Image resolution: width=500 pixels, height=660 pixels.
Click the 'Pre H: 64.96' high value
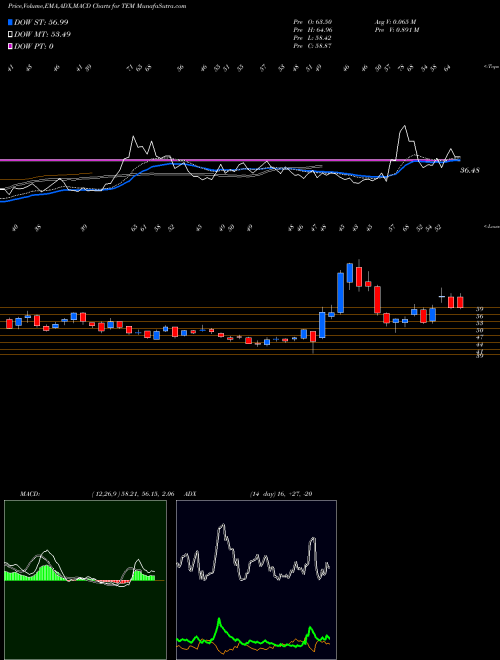314,29
